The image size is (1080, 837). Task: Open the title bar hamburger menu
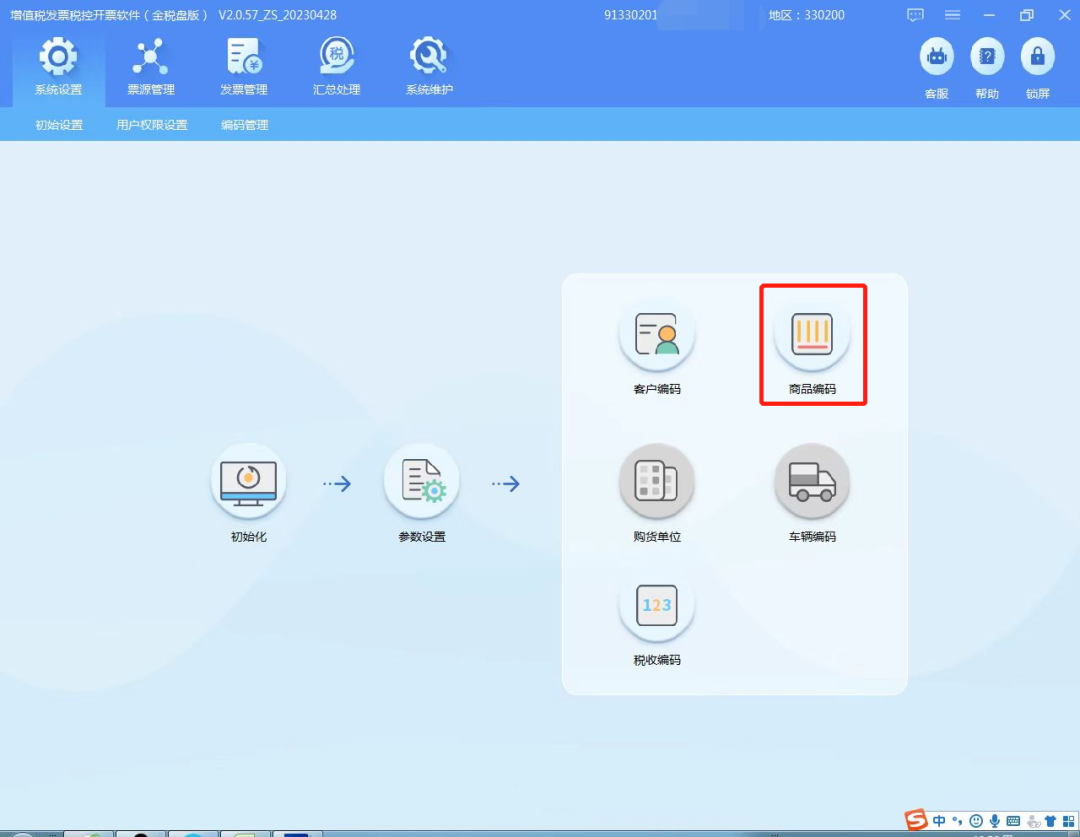pyautogui.click(x=952, y=15)
